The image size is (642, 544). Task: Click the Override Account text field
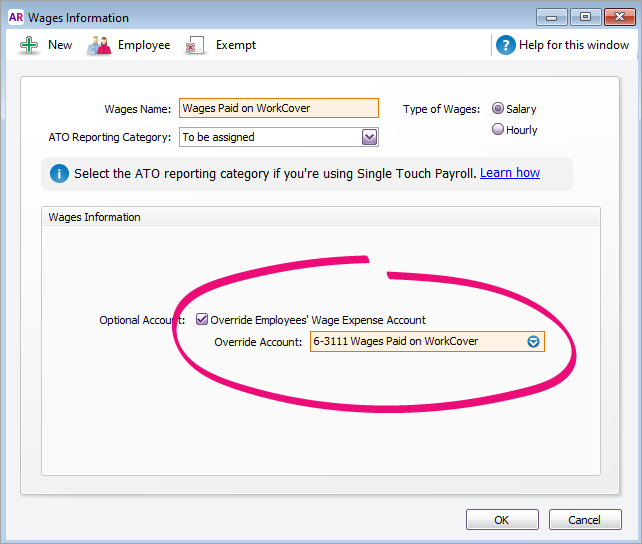417,342
